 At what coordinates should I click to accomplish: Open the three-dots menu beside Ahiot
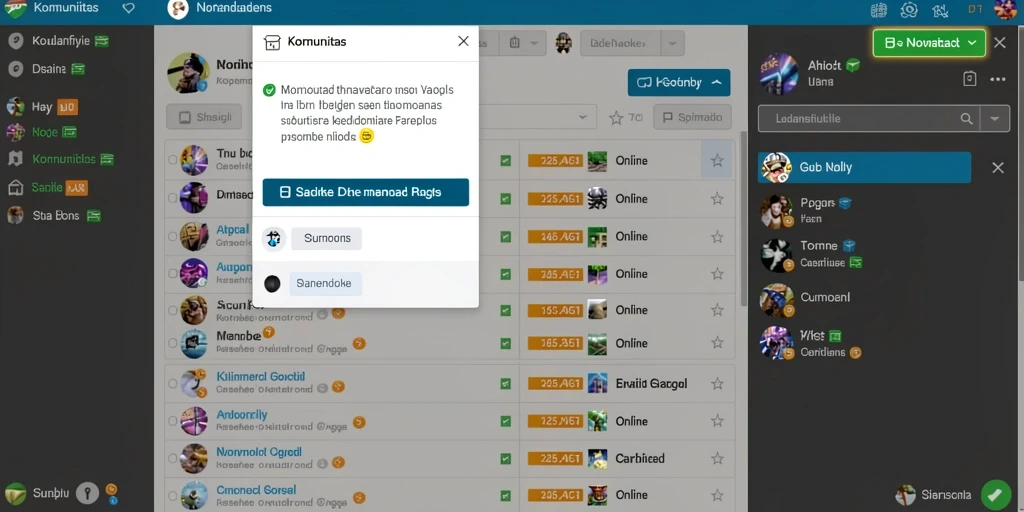(x=997, y=80)
